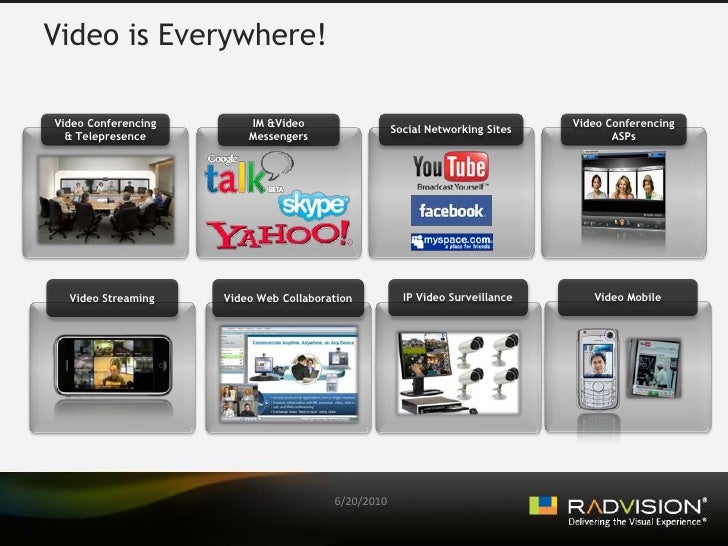This screenshot has height=546, width=728.
Task: Click the Skype logo
Action: 313,205
